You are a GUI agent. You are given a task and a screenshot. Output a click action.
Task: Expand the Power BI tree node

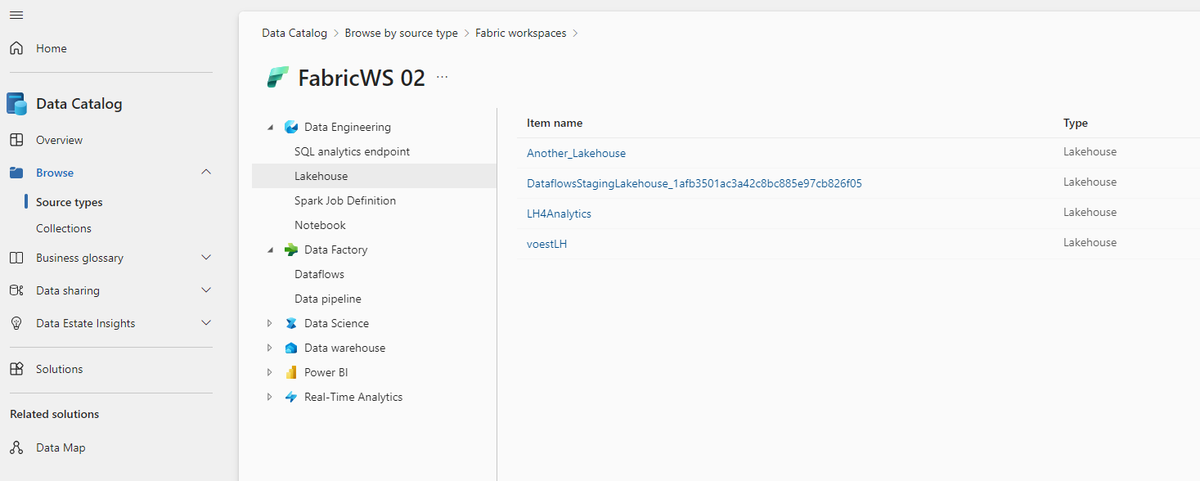coord(270,373)
